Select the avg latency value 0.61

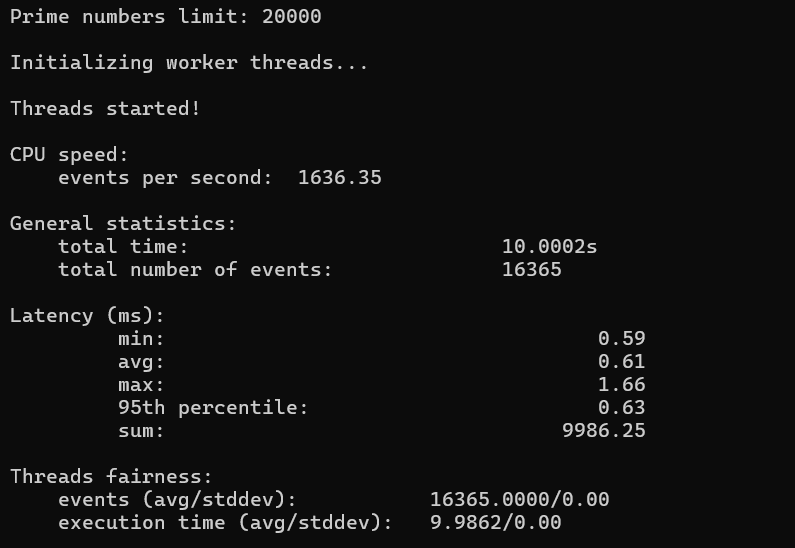622,362
